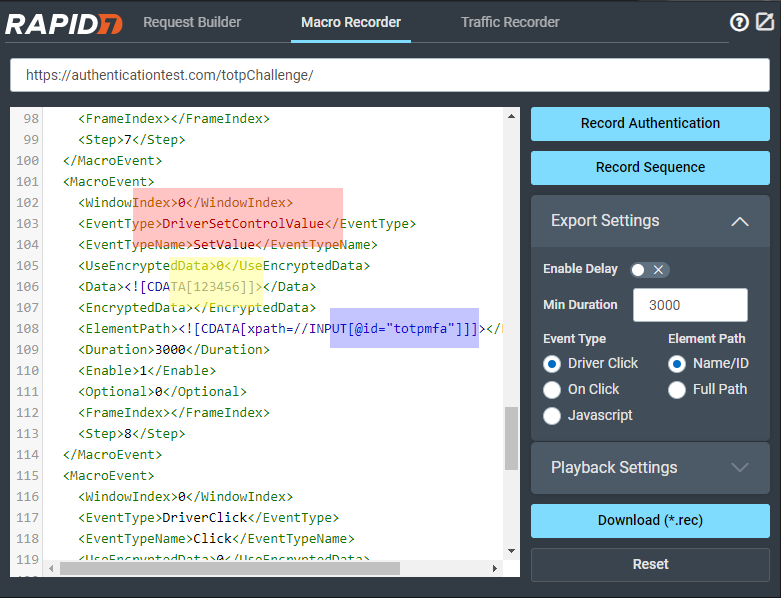Screen dimensions: 781x598
Task: Select the Driver Click event type
Action: pos(552,364)
